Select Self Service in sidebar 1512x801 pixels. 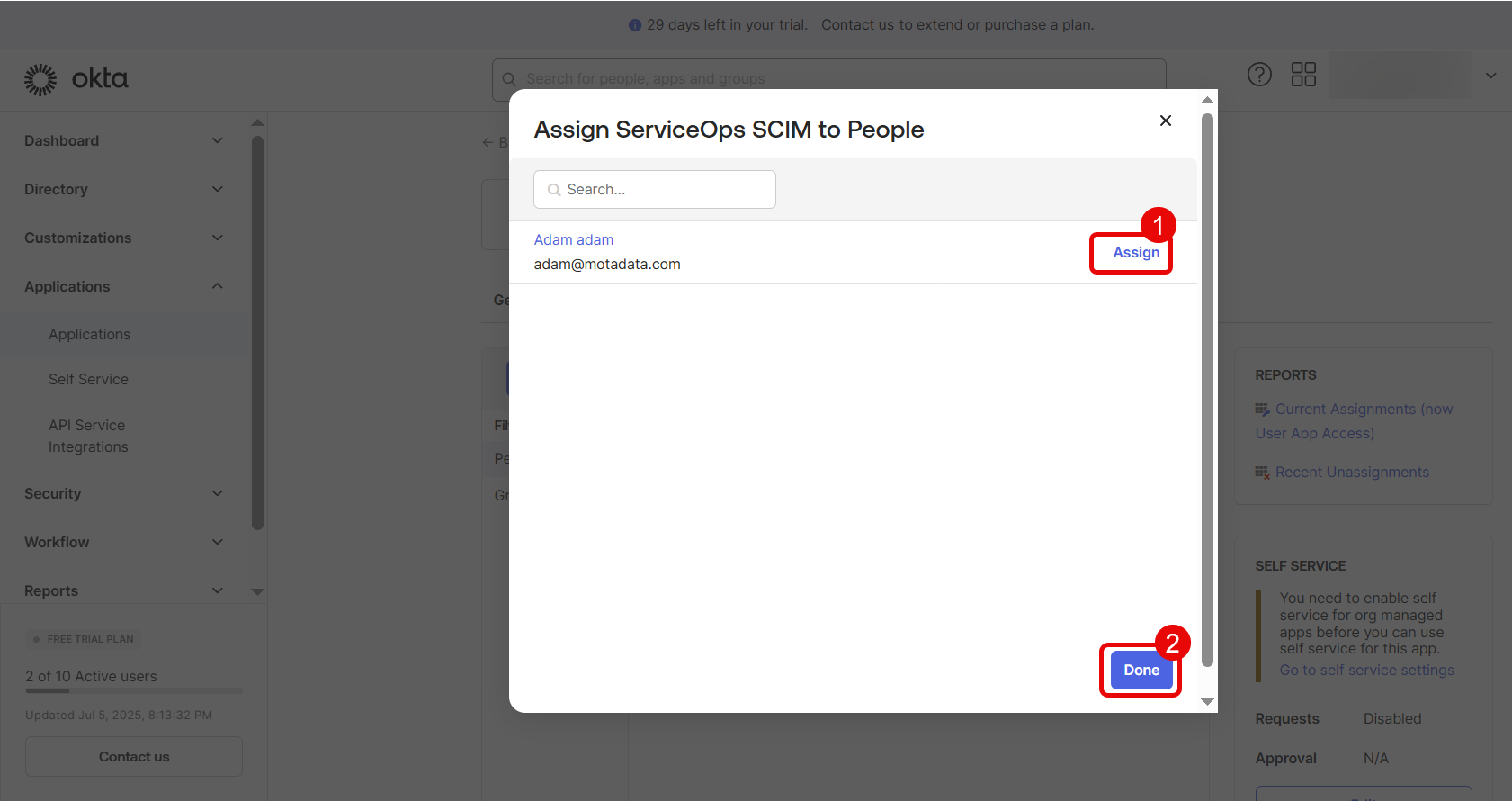click(88, 380)
